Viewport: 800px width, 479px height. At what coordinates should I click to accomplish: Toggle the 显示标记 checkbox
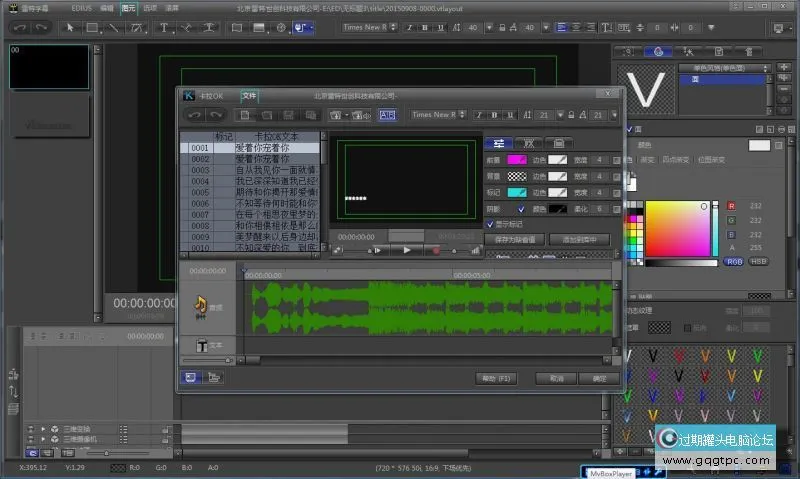[489, 225]
